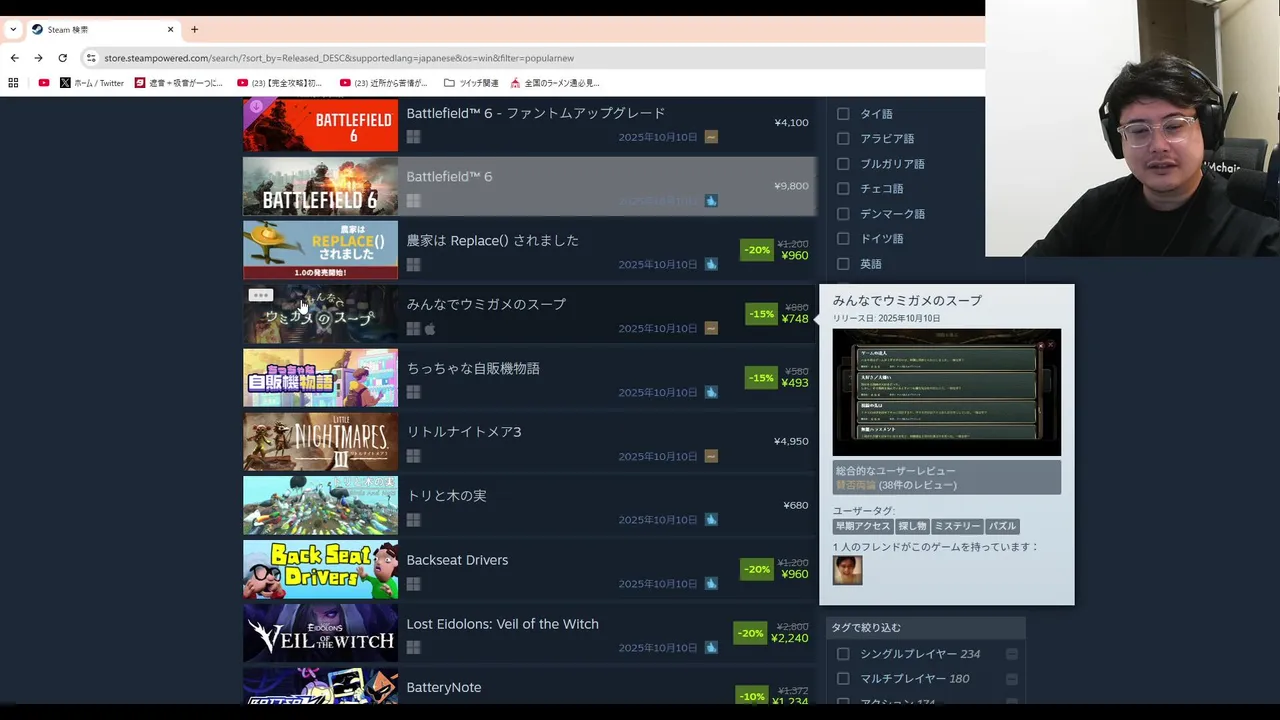The height and width of the screenshot is (720, 1280).
Task: Open the 農家は Replace() されました title
Action: point(492,240)
